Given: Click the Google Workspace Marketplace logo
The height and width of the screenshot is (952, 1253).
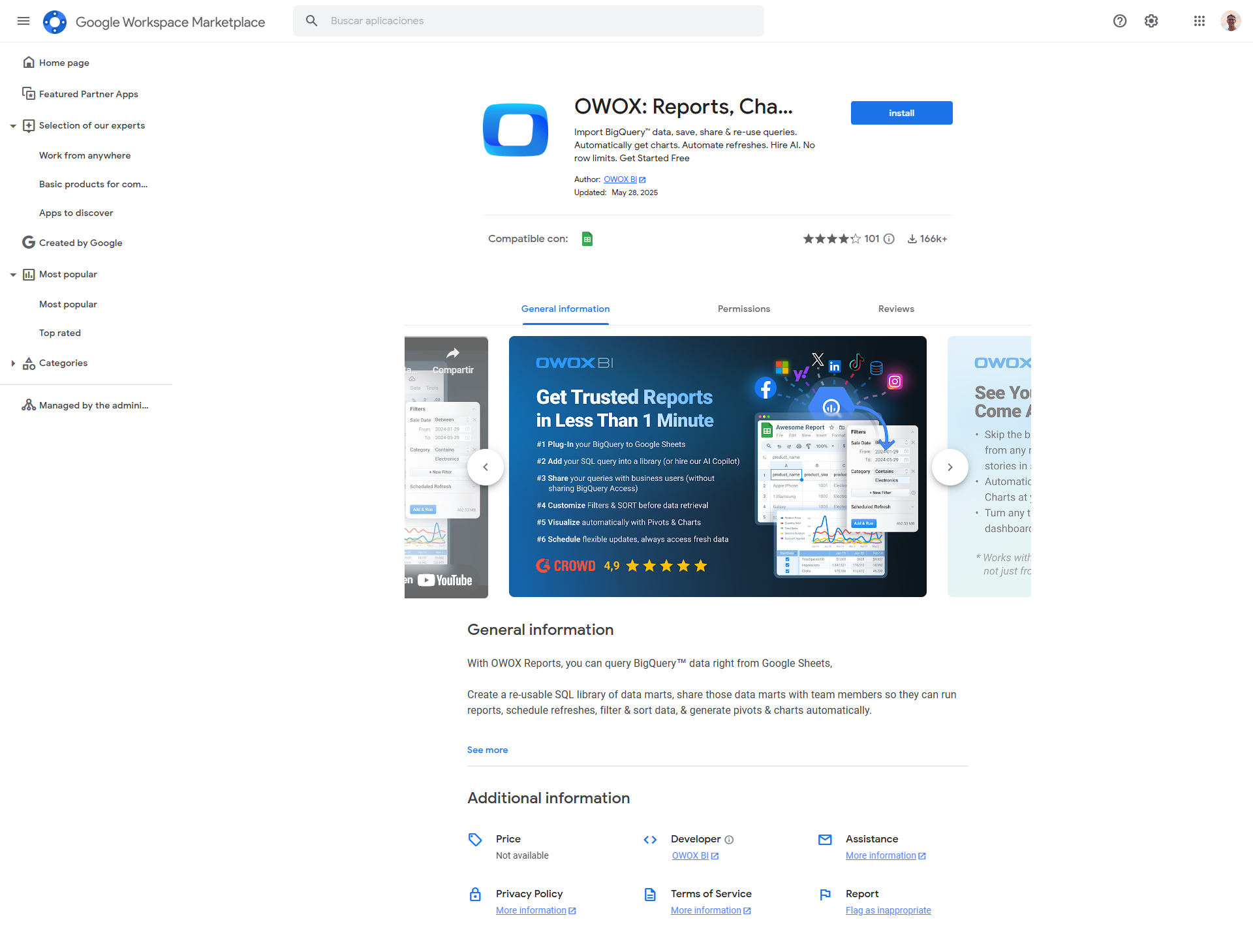Looking at the screenshot, I should pos(55,22).
